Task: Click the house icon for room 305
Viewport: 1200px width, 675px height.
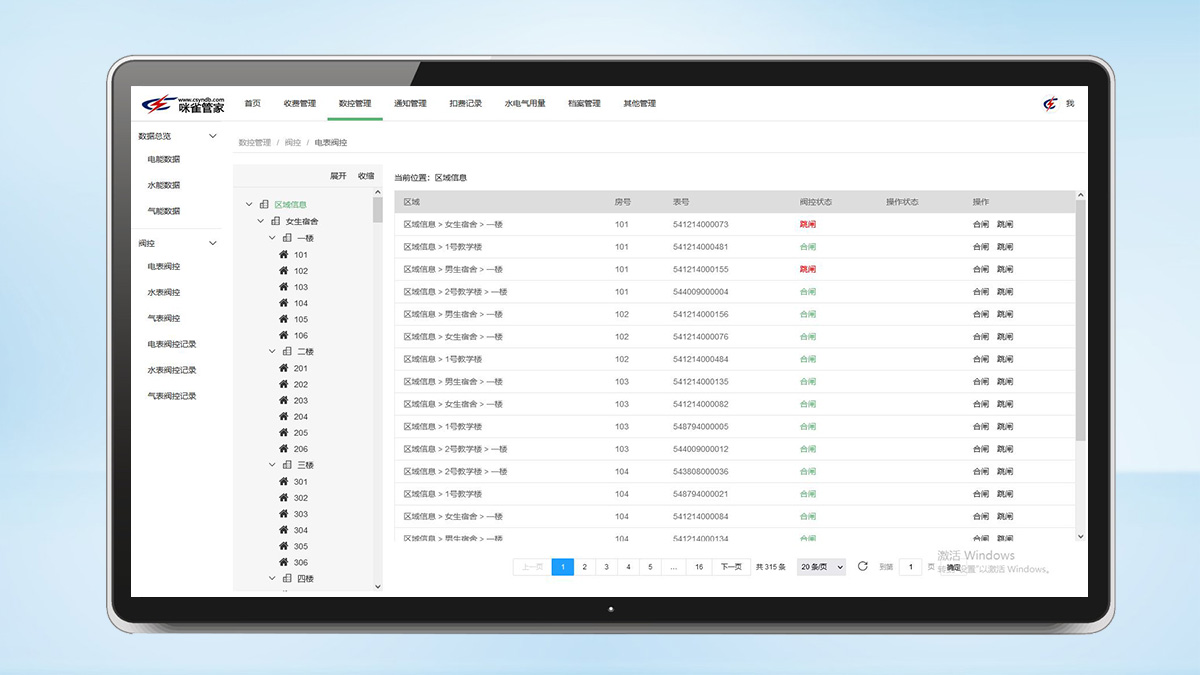Action: (284, 547)
